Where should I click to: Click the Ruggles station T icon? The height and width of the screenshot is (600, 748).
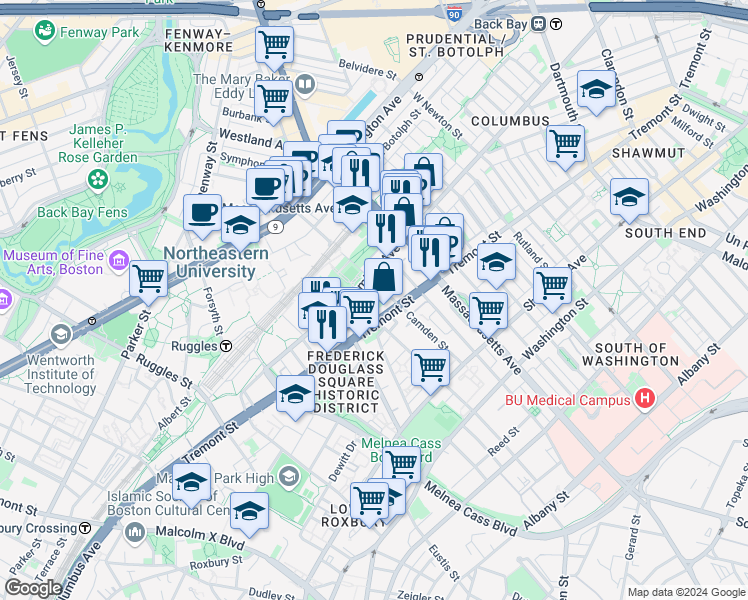227,346
